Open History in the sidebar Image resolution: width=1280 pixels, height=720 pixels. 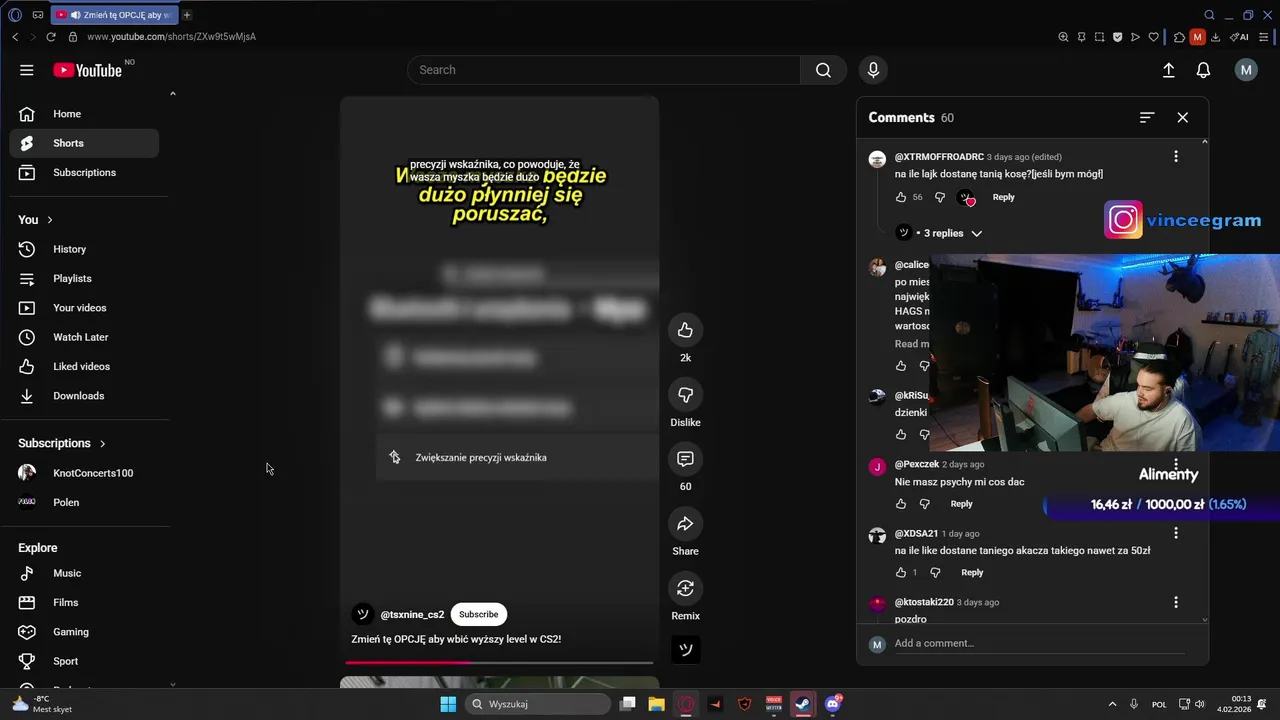pos(84,249)
